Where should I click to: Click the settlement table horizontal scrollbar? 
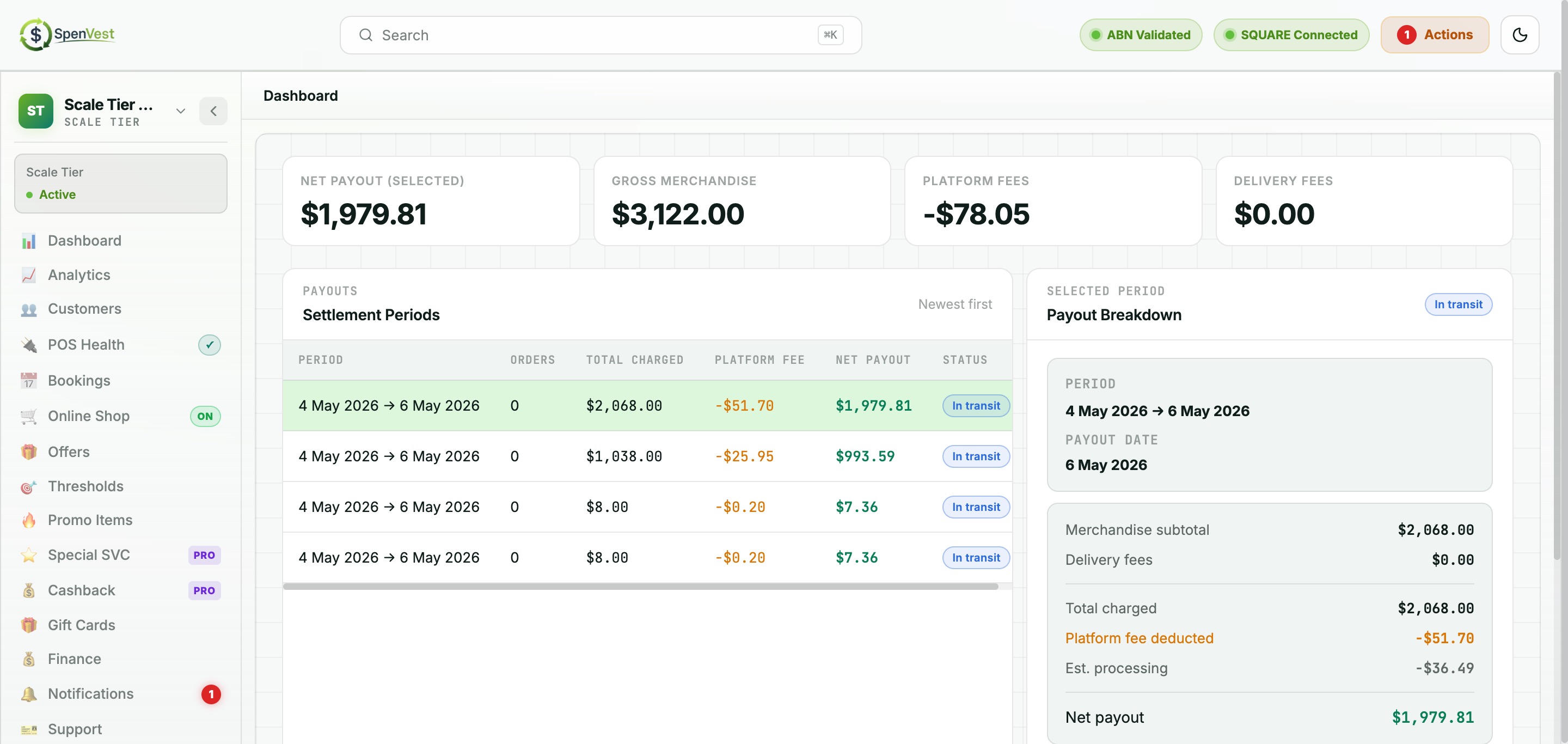pos(640,586)
